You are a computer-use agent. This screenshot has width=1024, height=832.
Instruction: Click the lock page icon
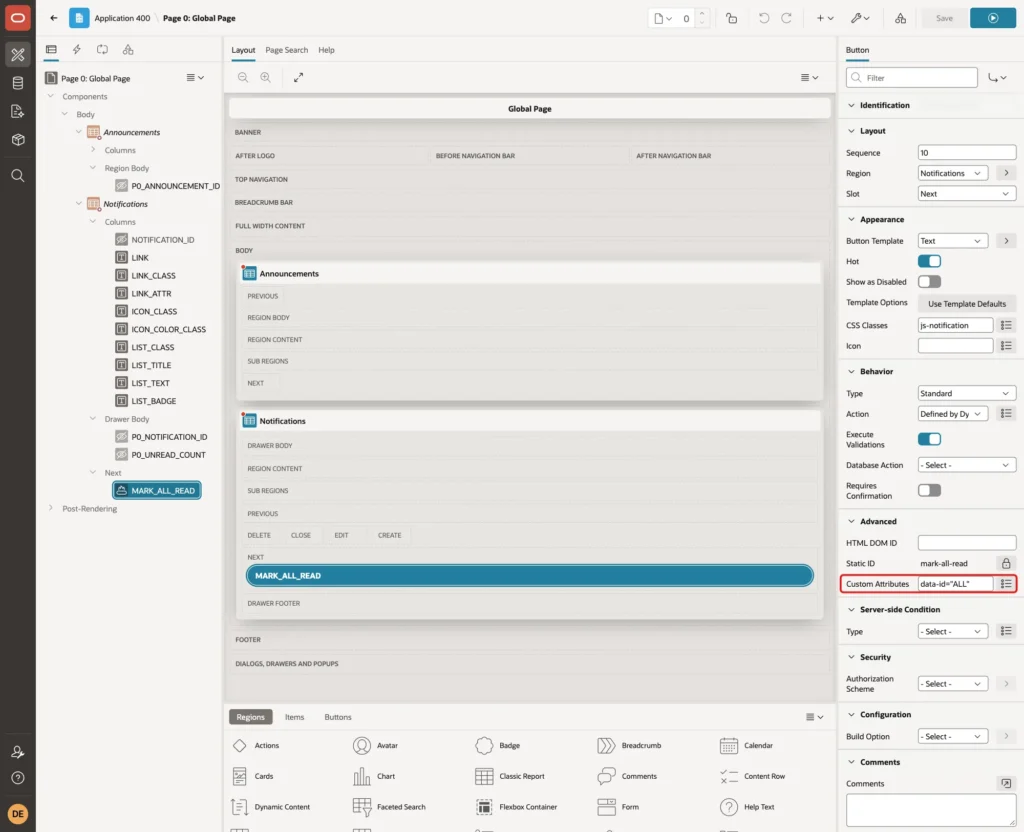click(x=731, y=18)
